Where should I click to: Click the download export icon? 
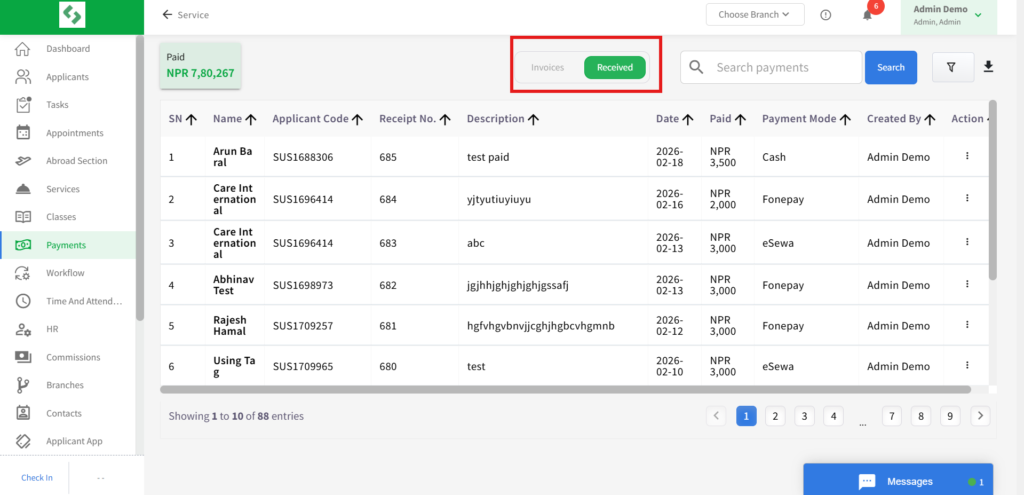point(988,67)
